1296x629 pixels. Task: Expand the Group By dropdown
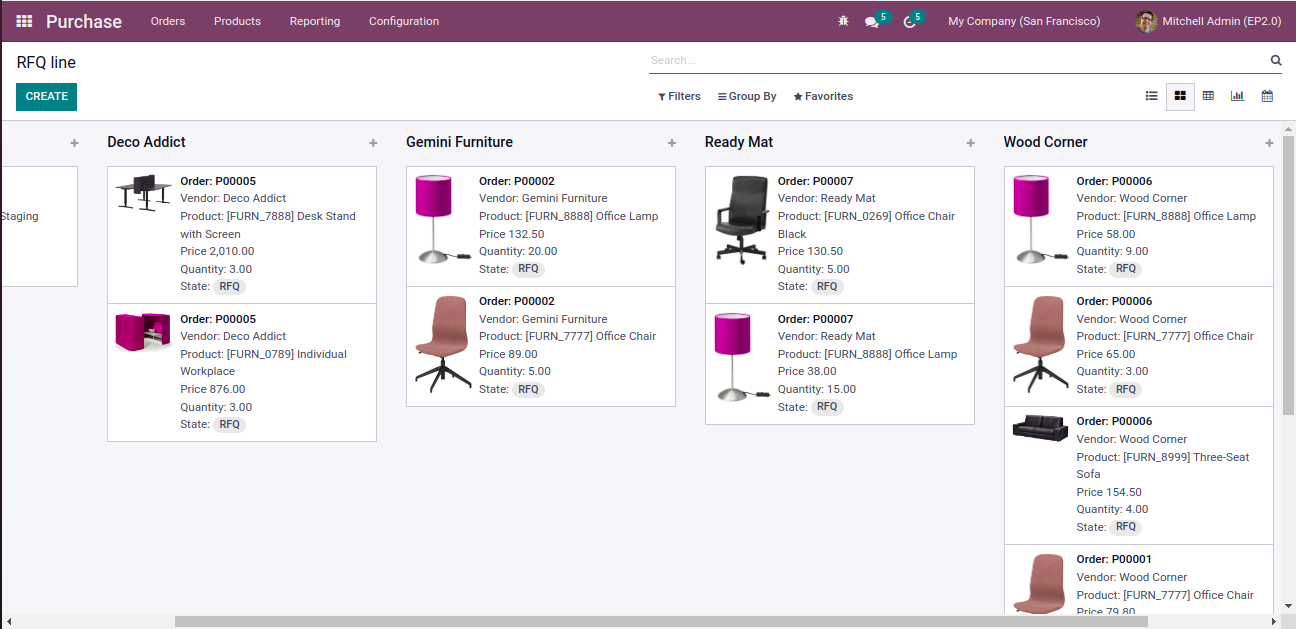click(747, 96)
